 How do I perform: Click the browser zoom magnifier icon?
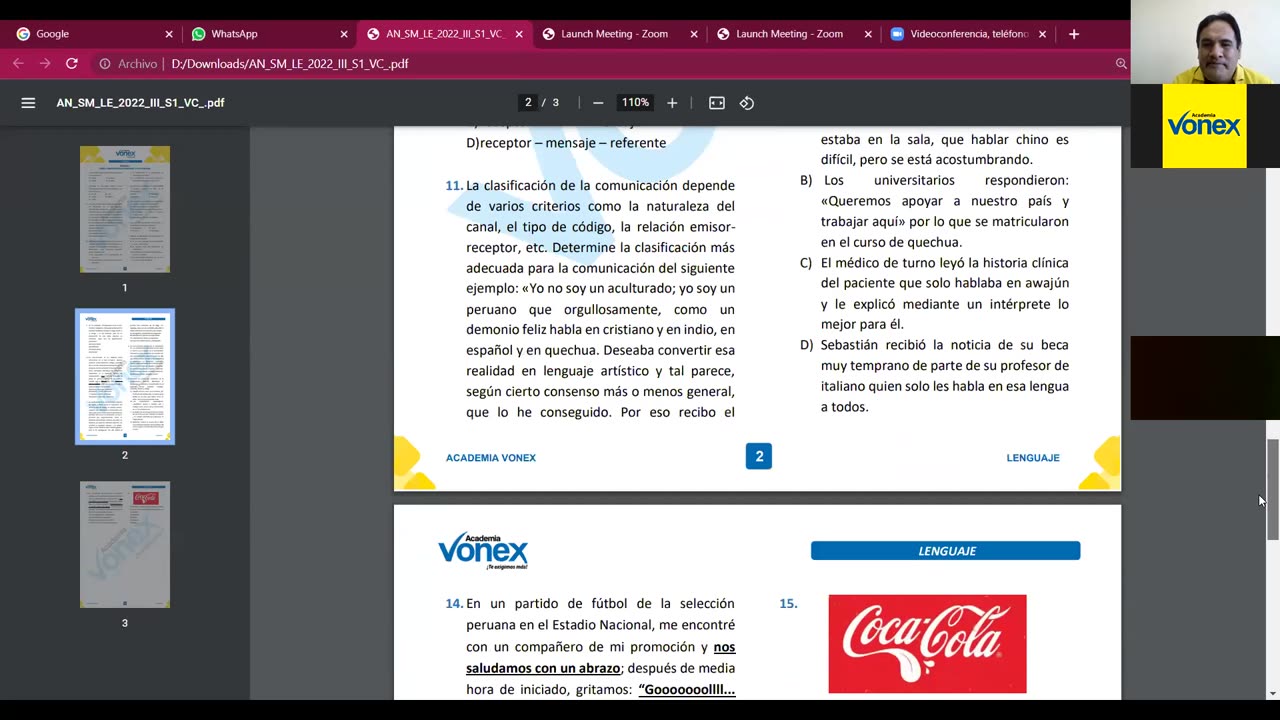coord(1121,63)
